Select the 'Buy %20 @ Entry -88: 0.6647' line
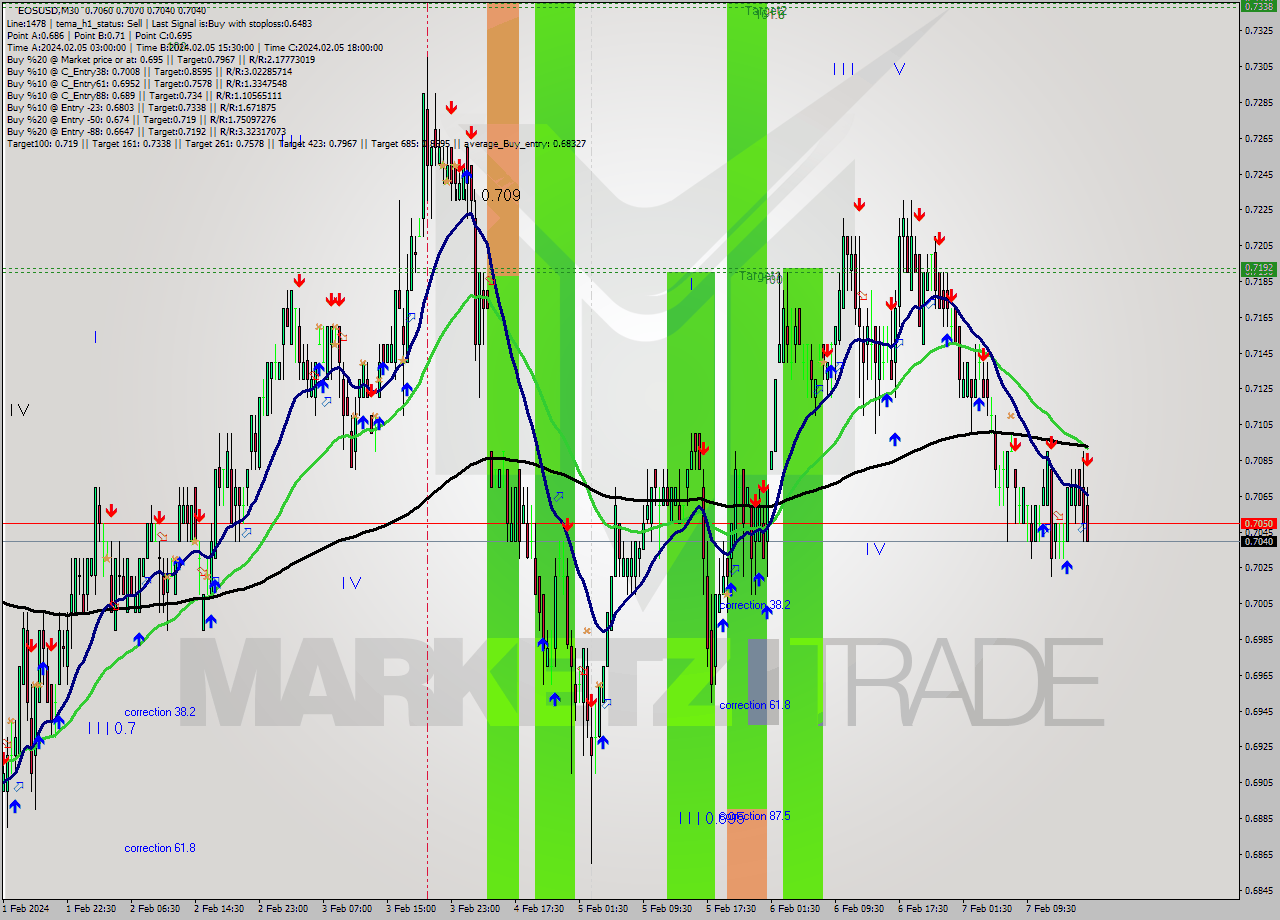The height and width of the screenshot is (920, 1280). [x=146, y=131]
